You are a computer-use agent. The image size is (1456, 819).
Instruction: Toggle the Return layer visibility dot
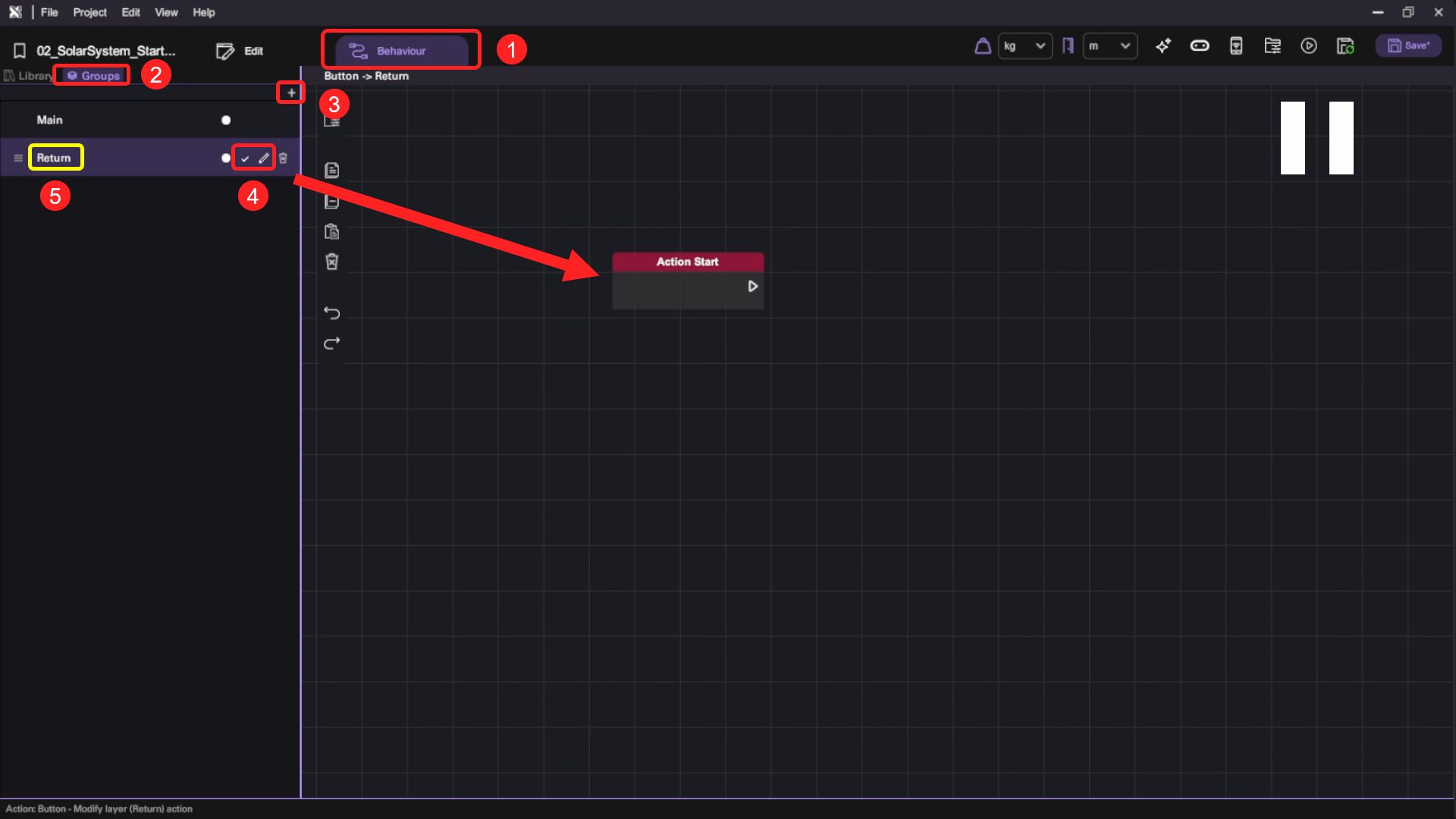(x=225, y=158)
